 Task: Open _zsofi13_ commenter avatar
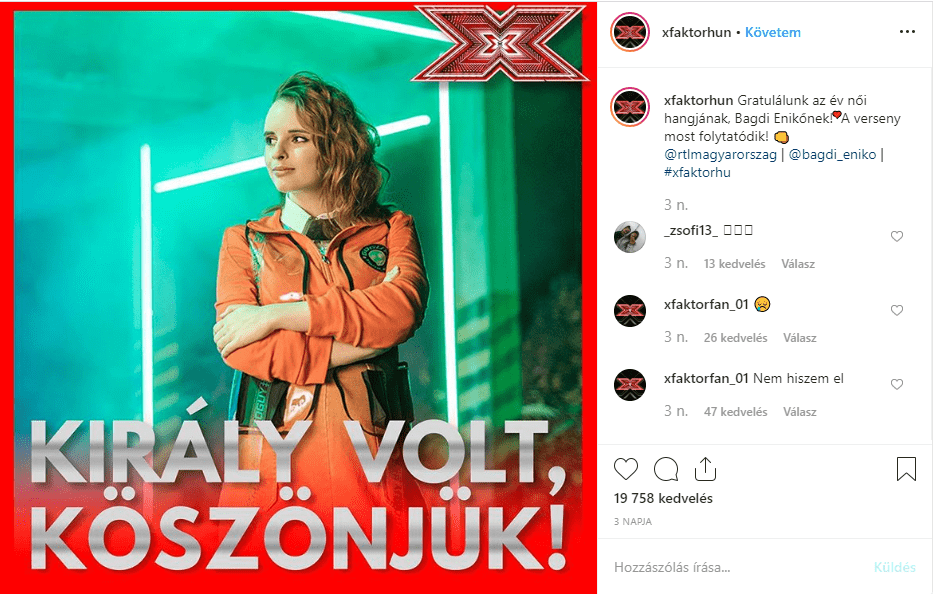pyautogui.click(x=630, y=237)
